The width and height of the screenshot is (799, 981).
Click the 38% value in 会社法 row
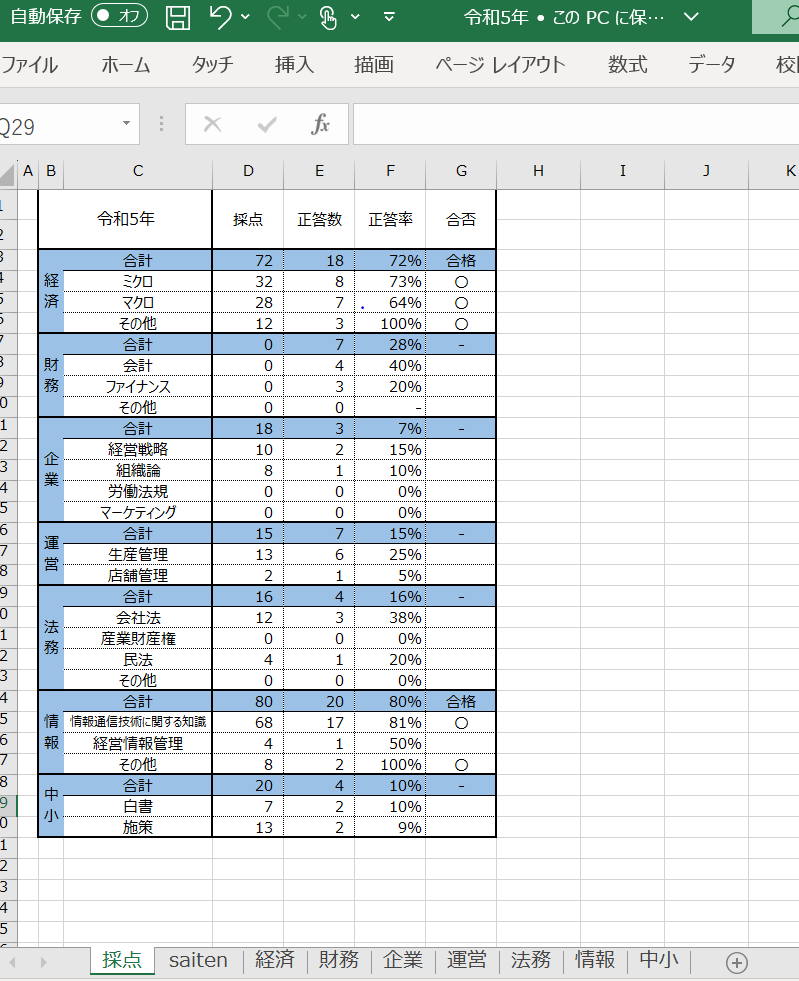[390, 618]
